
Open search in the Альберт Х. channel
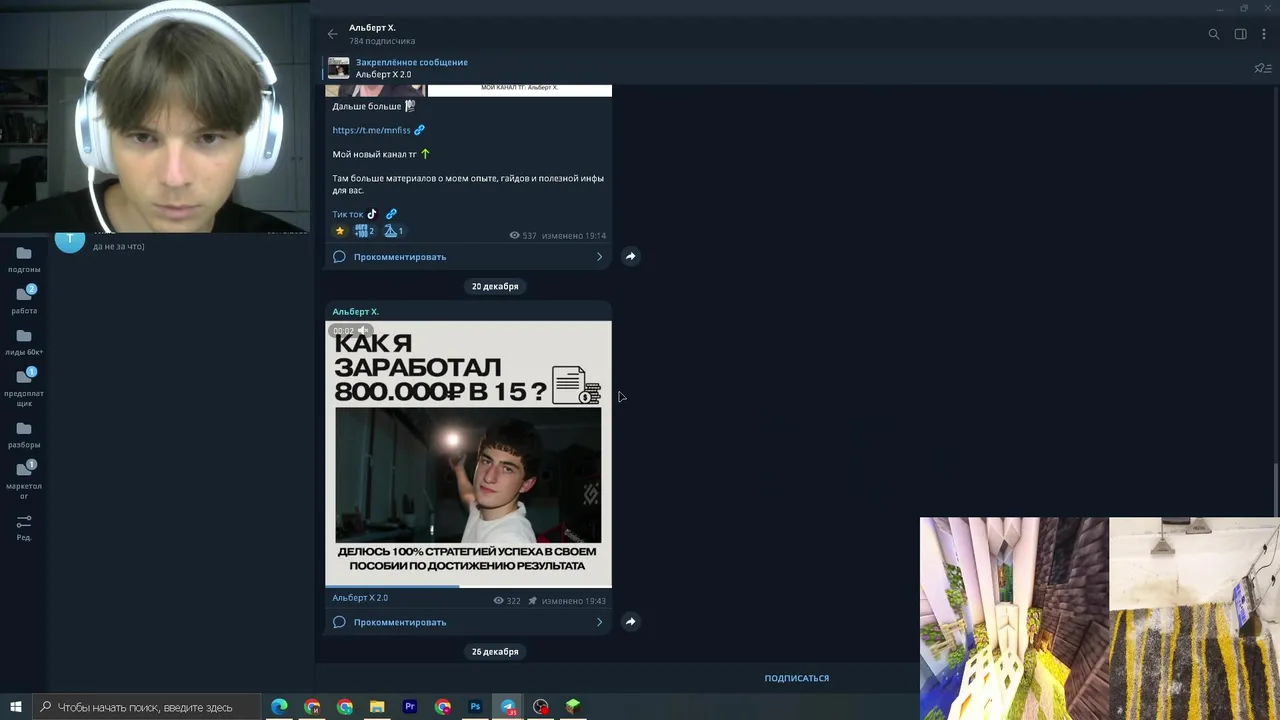coord(1214,34)
